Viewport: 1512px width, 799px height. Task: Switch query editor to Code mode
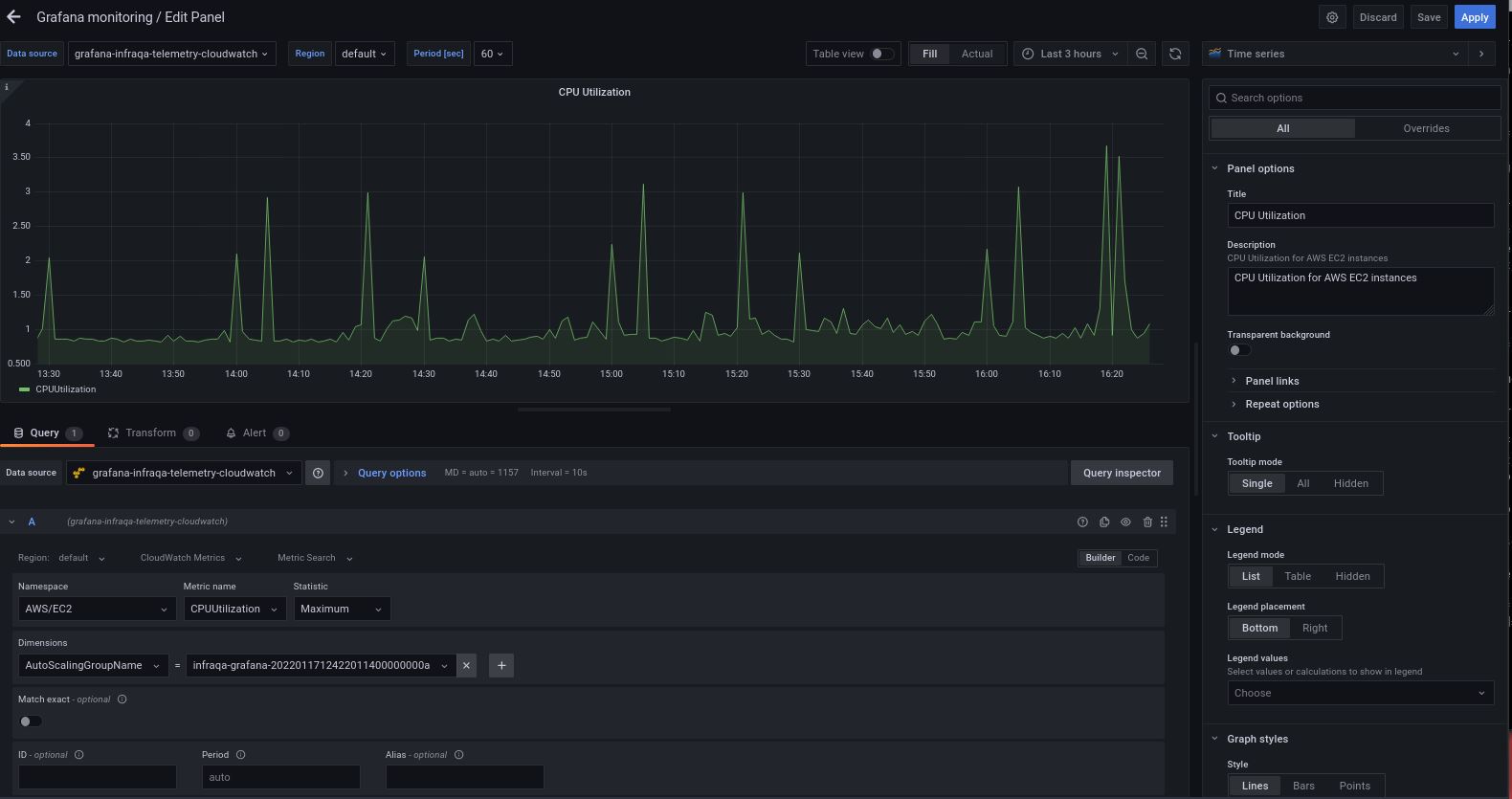1138,558
